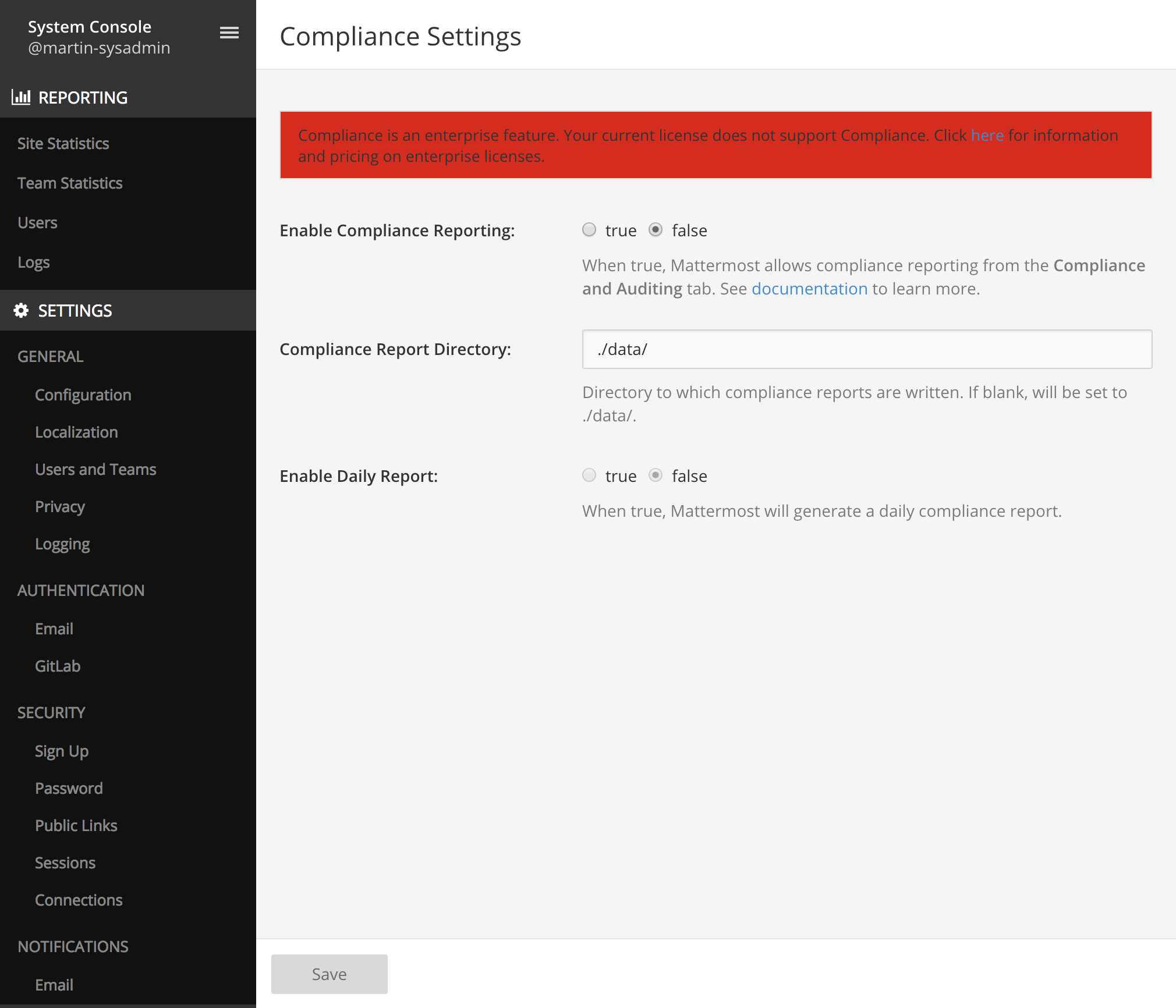The width and height of the screenshot is (1176, 1008).
Task: Open Configuration under General
Action: [x=83, y=395]
